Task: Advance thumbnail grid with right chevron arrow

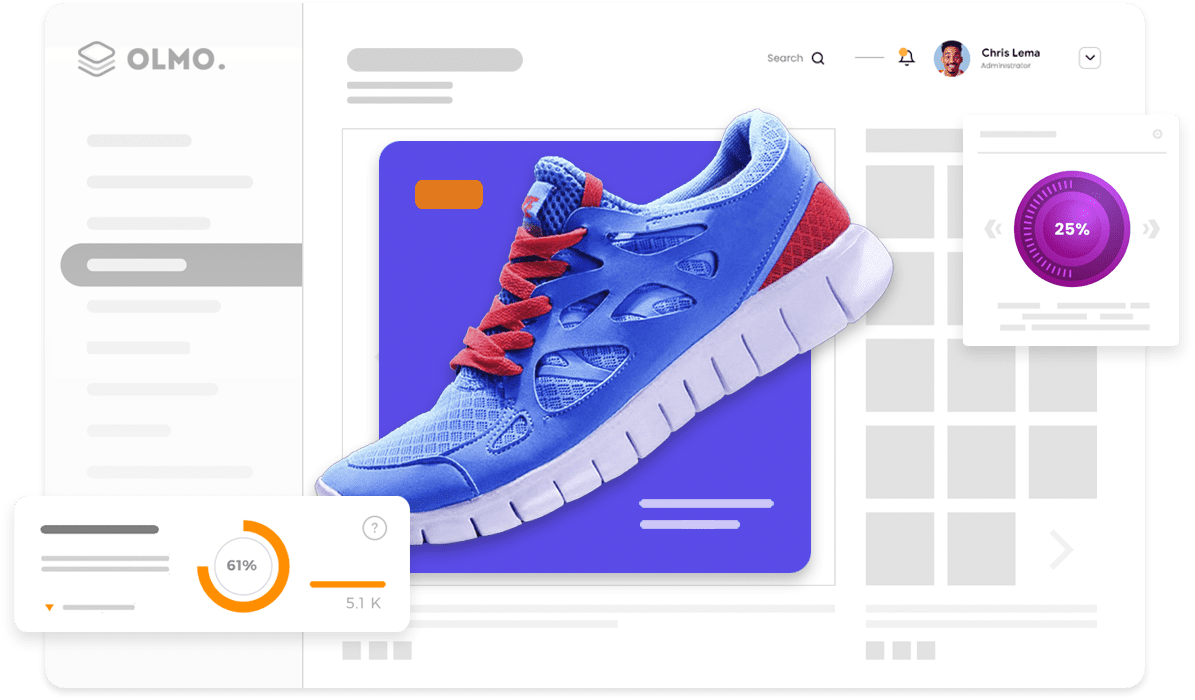Action: coord(1062,549)
